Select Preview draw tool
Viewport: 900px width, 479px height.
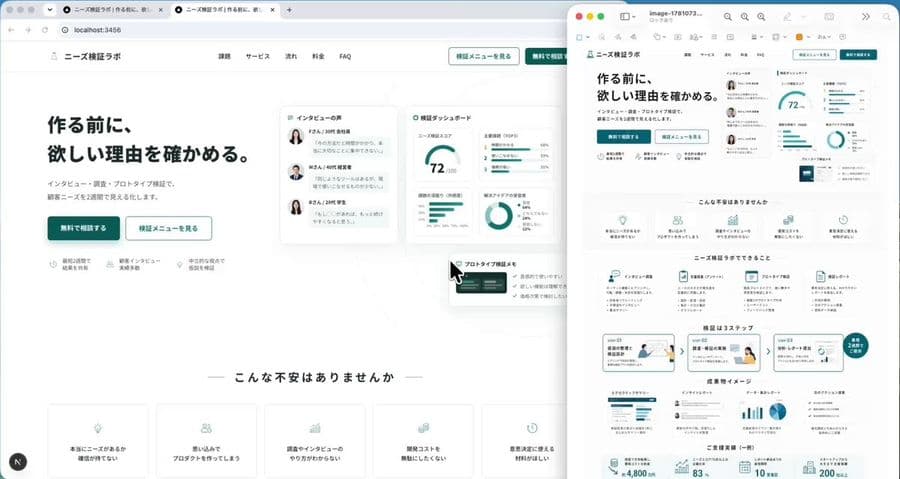point(634,37)
